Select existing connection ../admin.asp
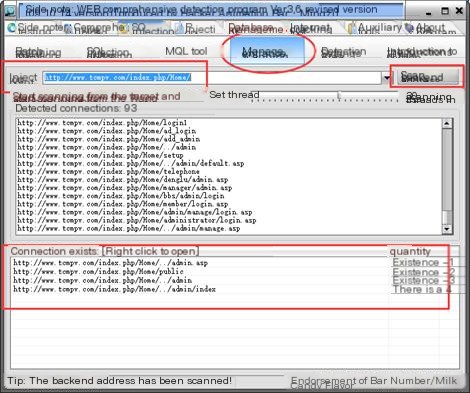Screen dimensions: 470x393 [110, 263]
